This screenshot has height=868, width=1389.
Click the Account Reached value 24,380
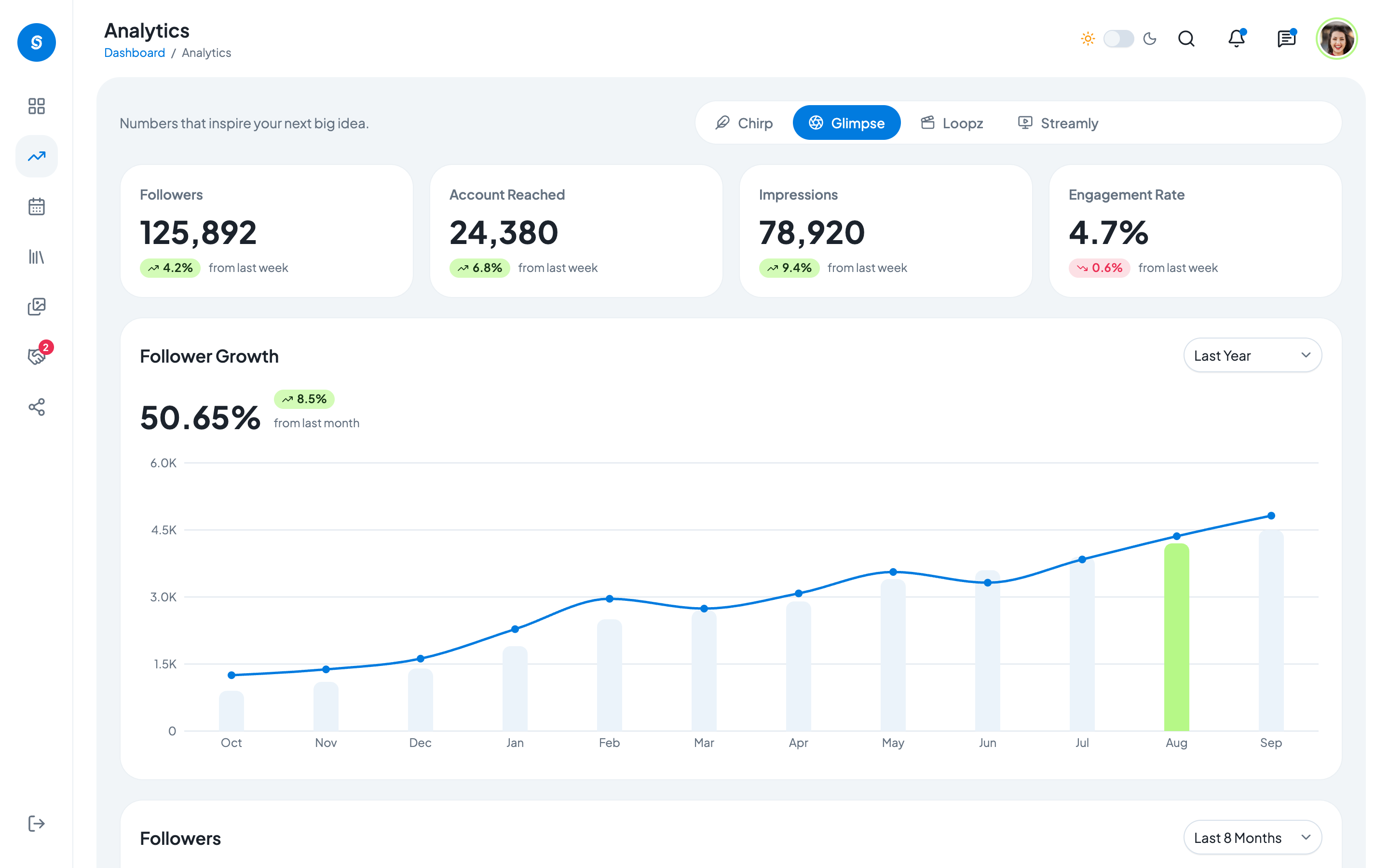pos(504,233)
